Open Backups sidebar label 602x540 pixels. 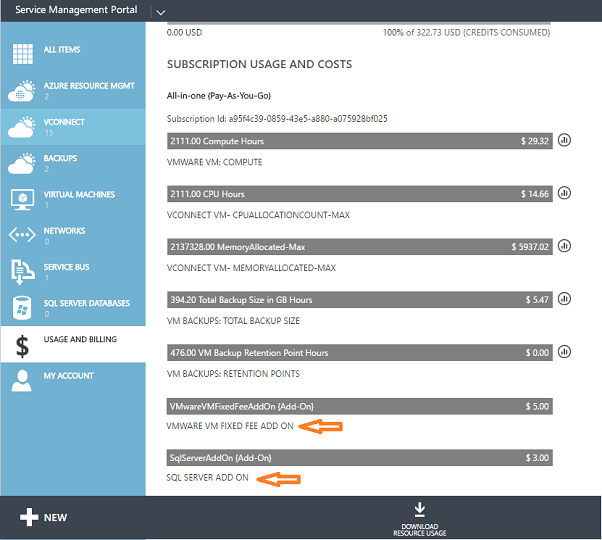pyautogui.click(x=60, y=158)
